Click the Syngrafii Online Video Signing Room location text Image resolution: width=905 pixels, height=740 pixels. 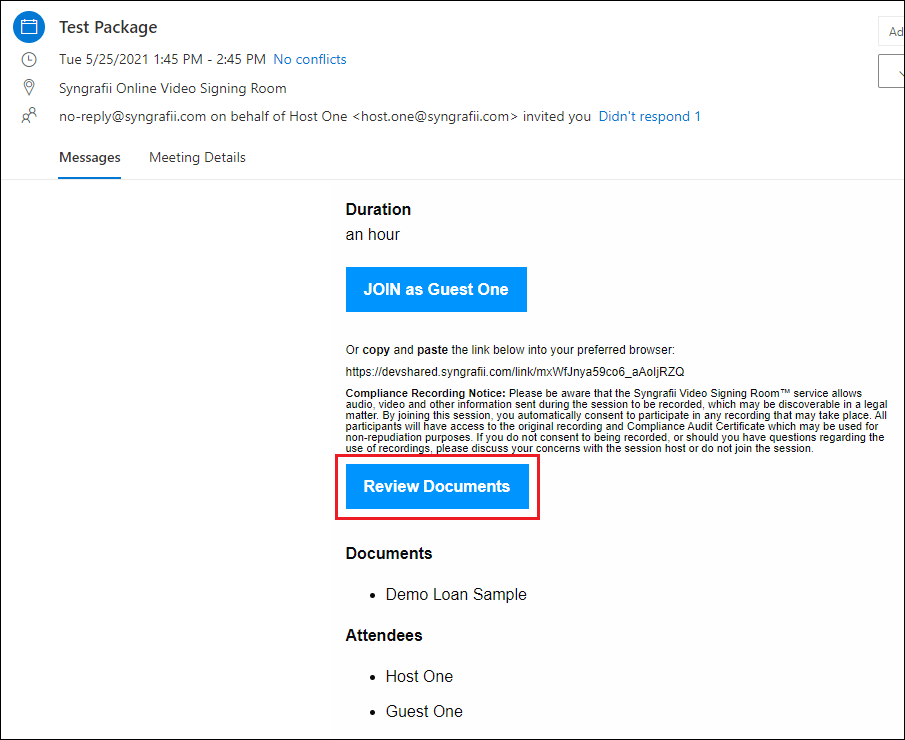[x=172, y=88]
